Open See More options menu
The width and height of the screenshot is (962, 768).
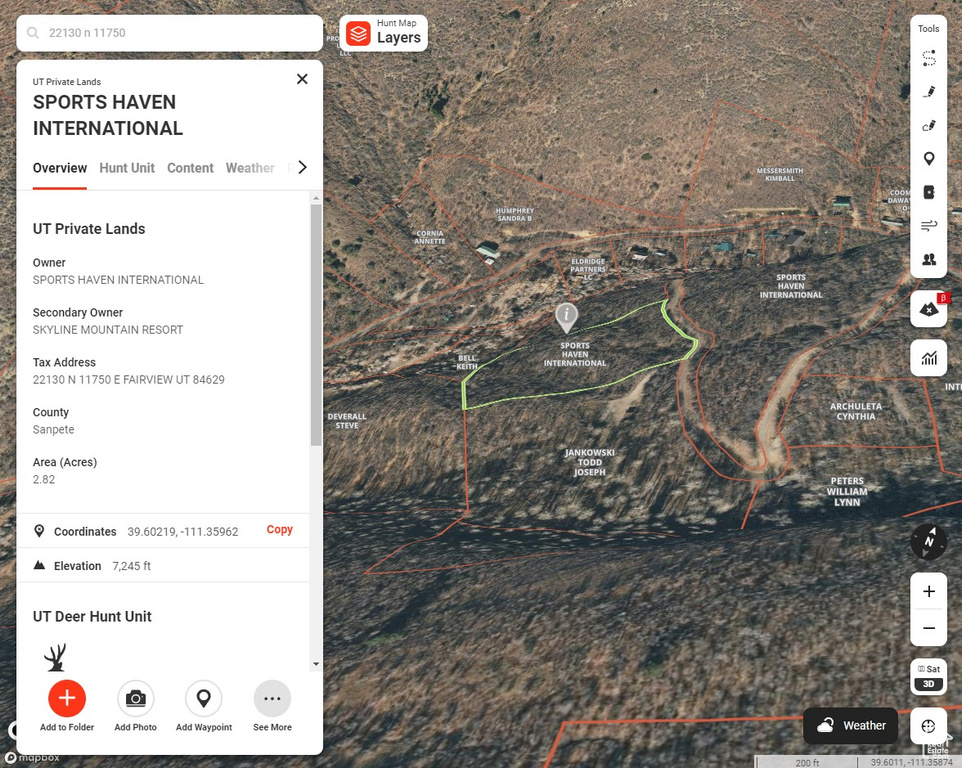tap(272, 699)
